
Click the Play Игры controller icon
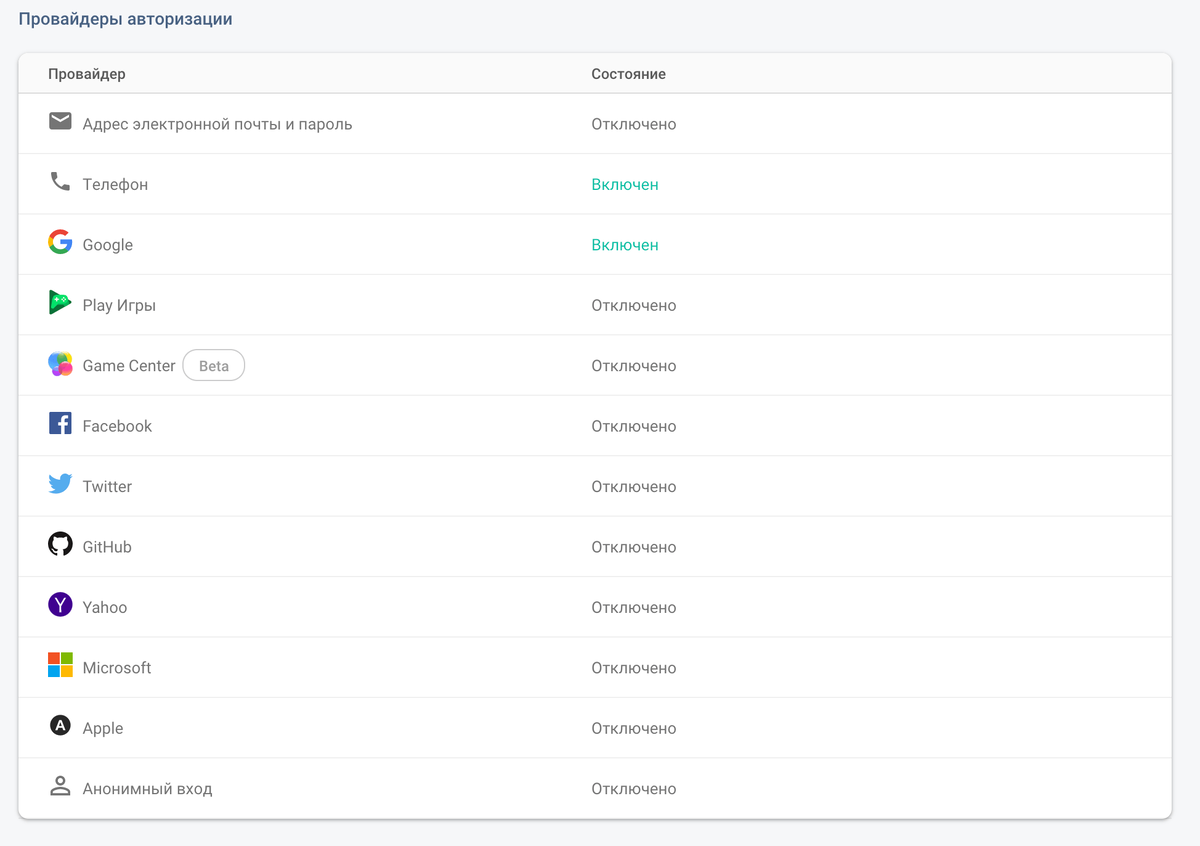pos(60,302)
